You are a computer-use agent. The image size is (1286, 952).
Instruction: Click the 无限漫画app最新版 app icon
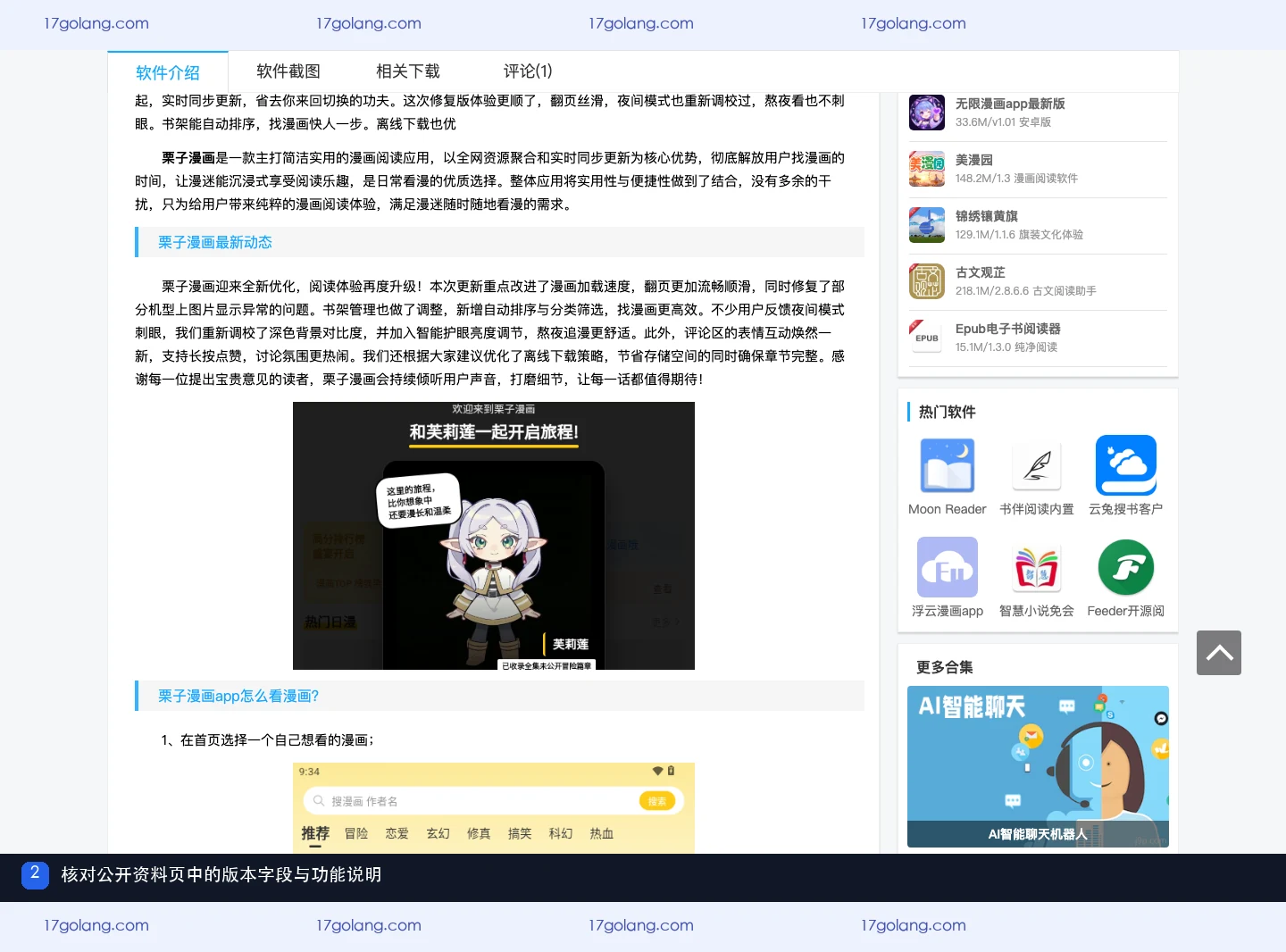pyautogui.click(x=927, y=113)
